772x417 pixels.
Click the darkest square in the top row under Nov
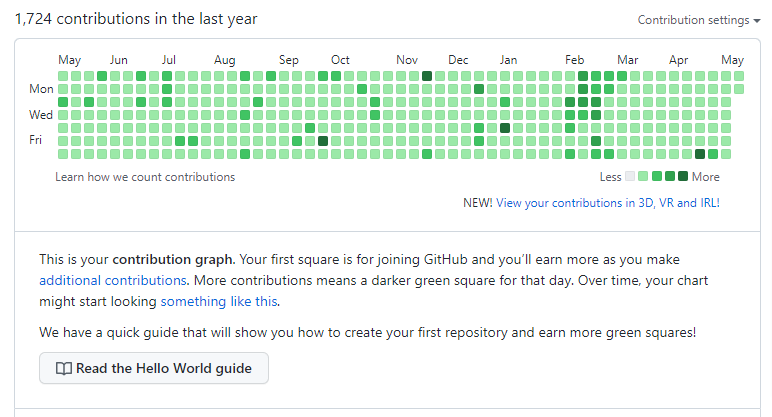[427, 76]
